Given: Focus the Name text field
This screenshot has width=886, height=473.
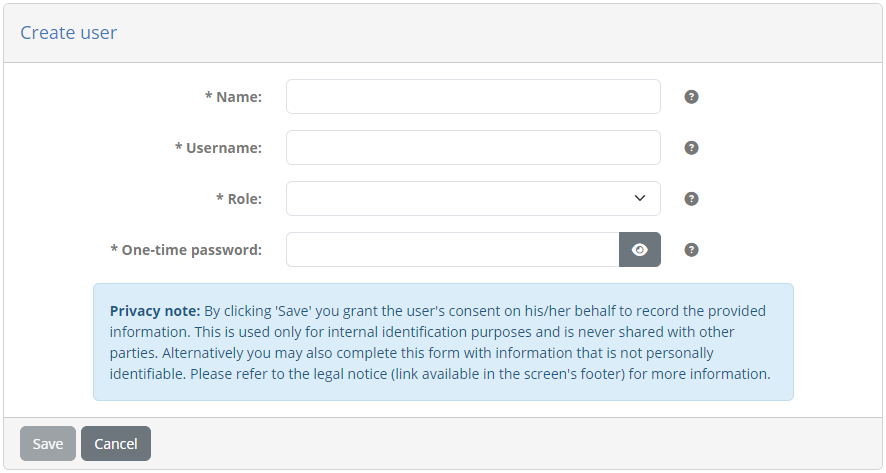Looking at the screenshot, I should click(x=473, y=97).
